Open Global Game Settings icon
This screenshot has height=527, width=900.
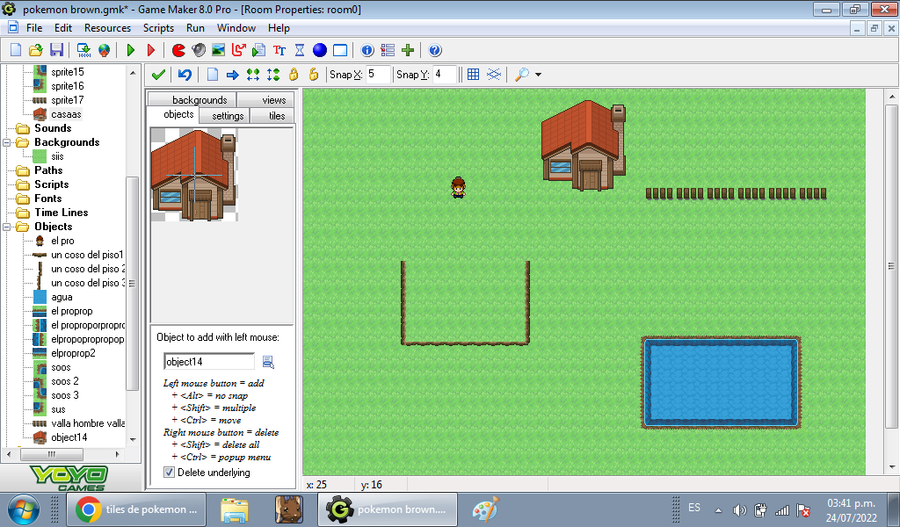[x=388, y=51]
